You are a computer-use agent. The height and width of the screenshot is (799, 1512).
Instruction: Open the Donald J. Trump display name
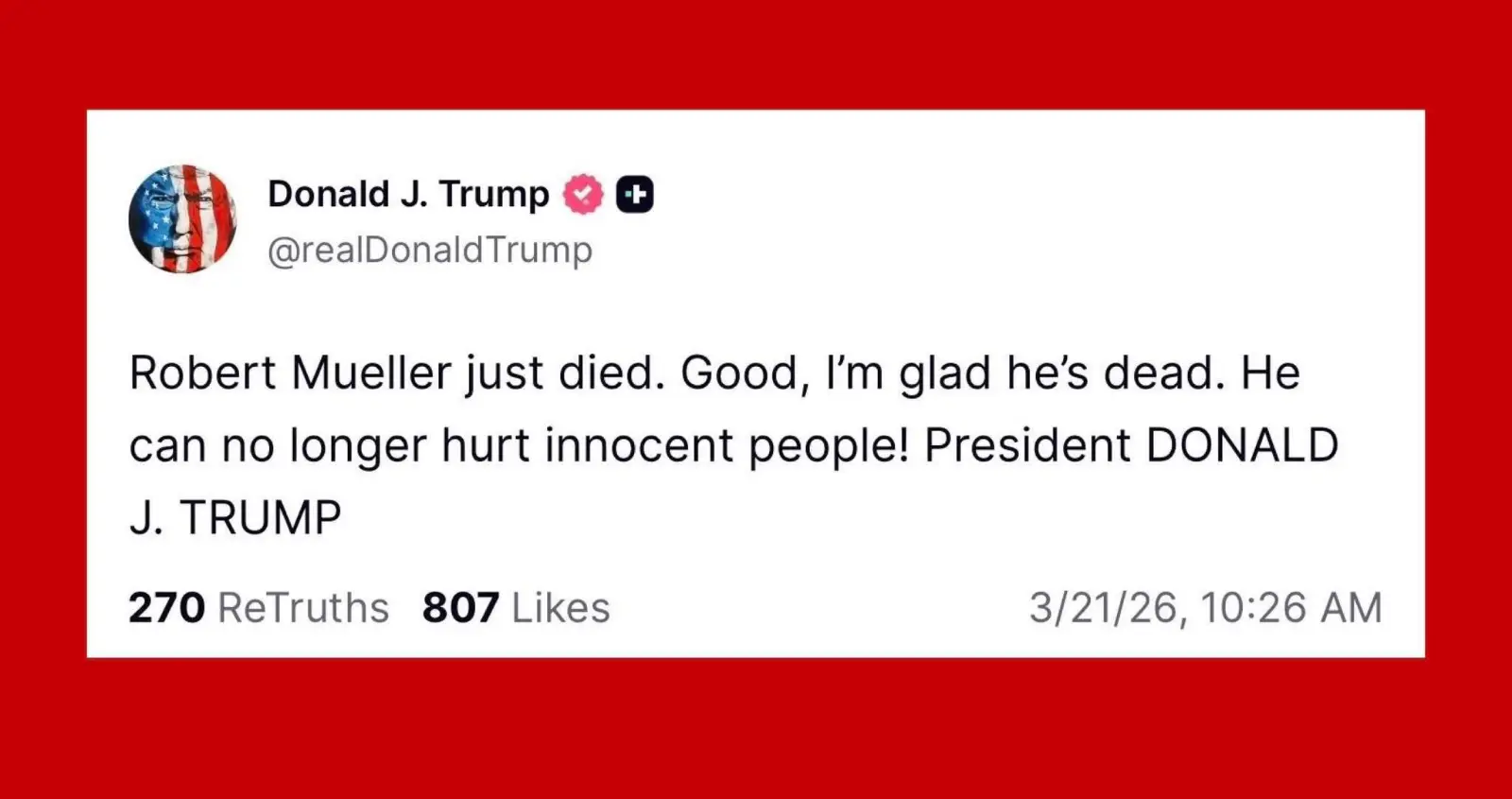(408, 194)
